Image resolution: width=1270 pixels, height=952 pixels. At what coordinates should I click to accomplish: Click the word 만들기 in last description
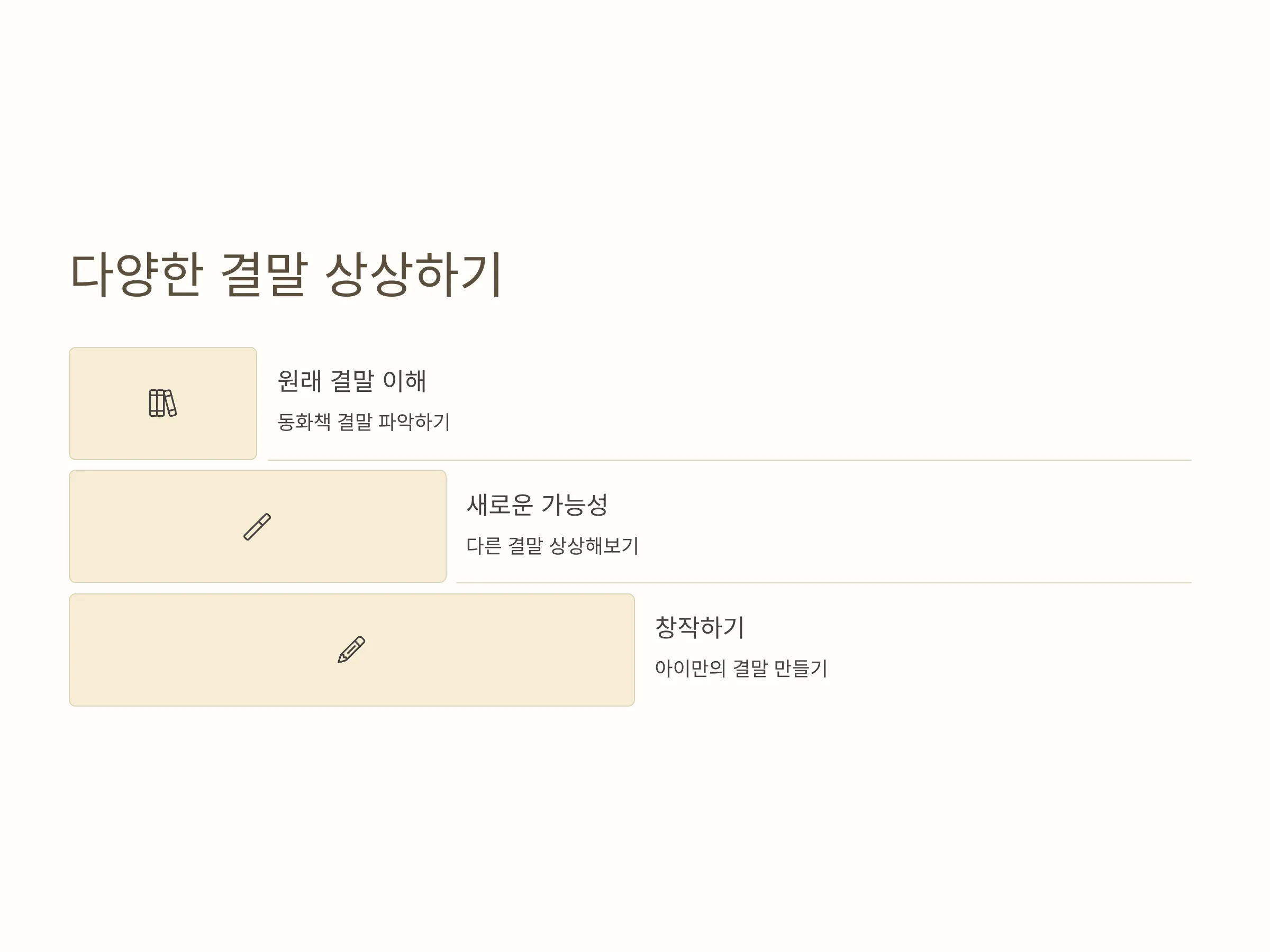tap(800, 668)
